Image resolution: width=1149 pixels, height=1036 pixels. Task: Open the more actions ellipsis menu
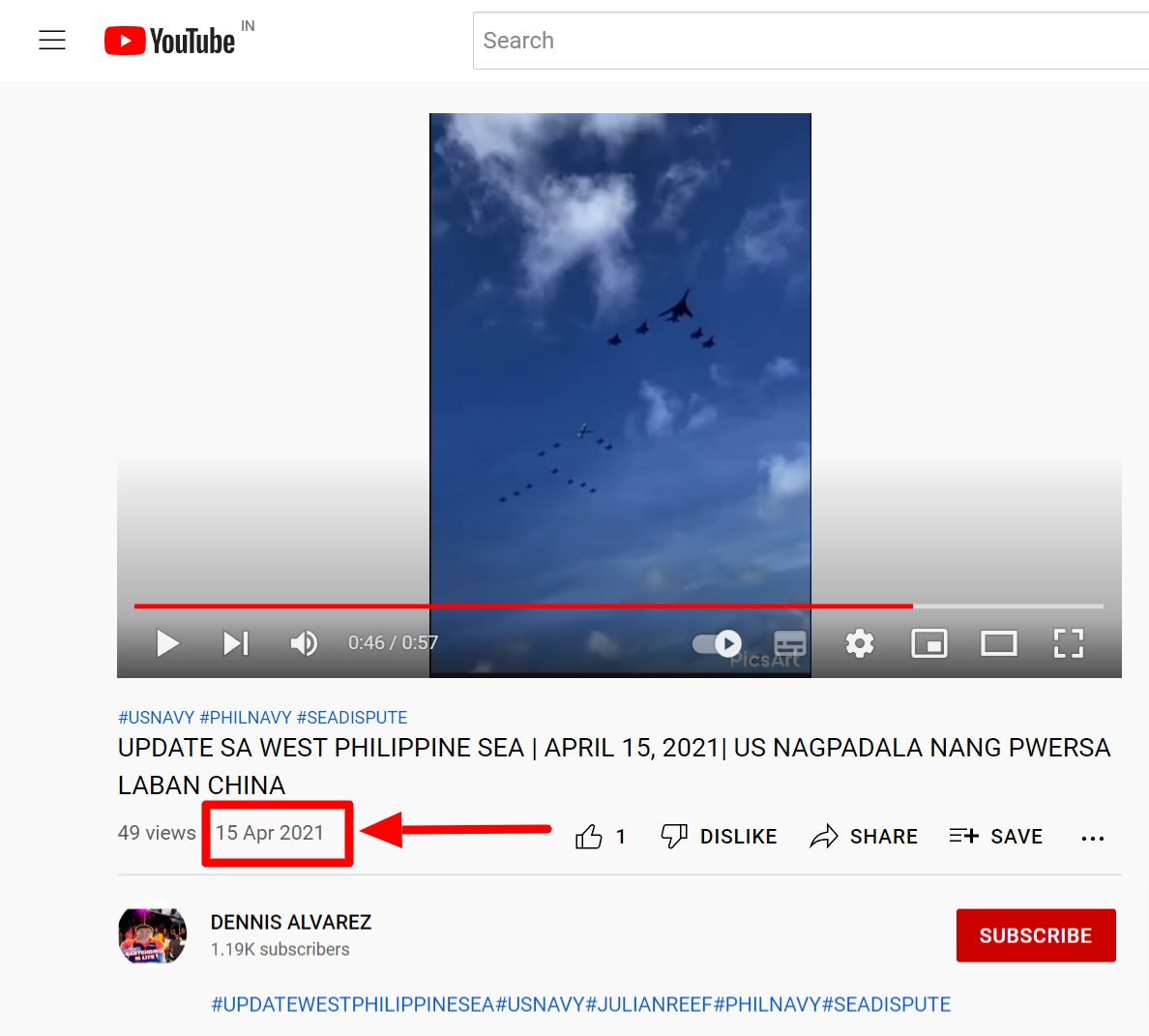click(x=1093, y=838)
